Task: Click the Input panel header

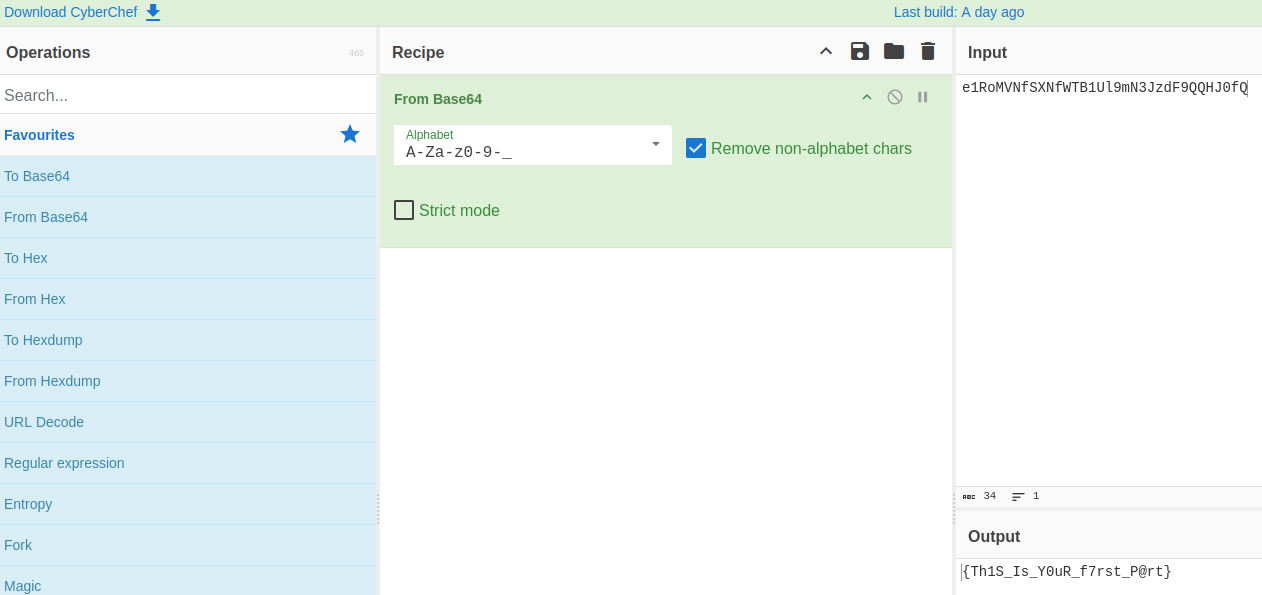Action: coord(1109,52)
